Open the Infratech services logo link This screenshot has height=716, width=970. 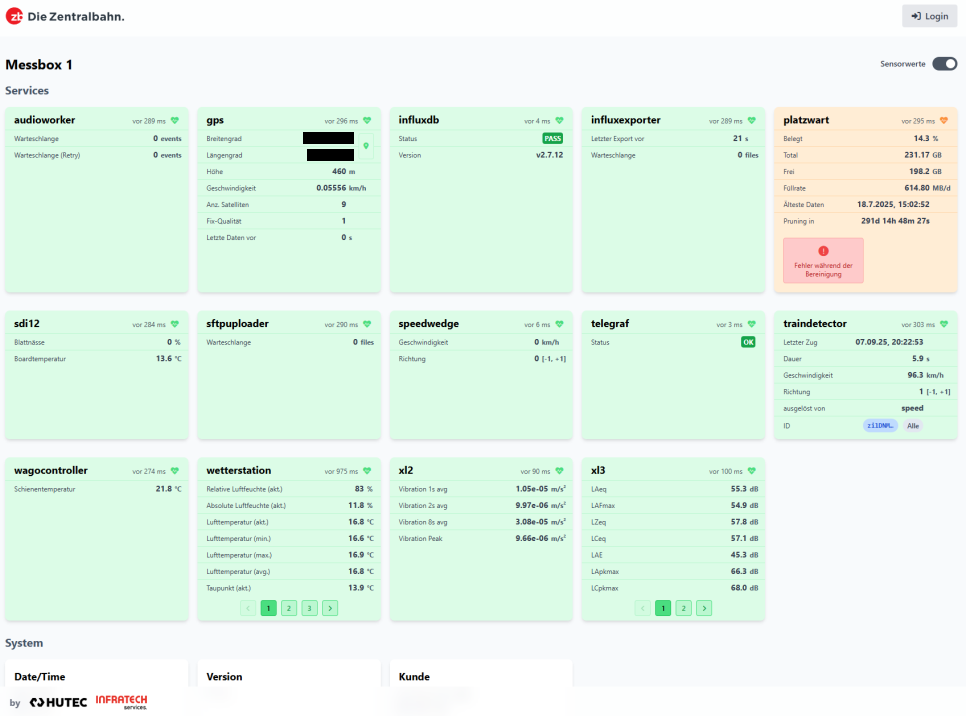(121, 702)
